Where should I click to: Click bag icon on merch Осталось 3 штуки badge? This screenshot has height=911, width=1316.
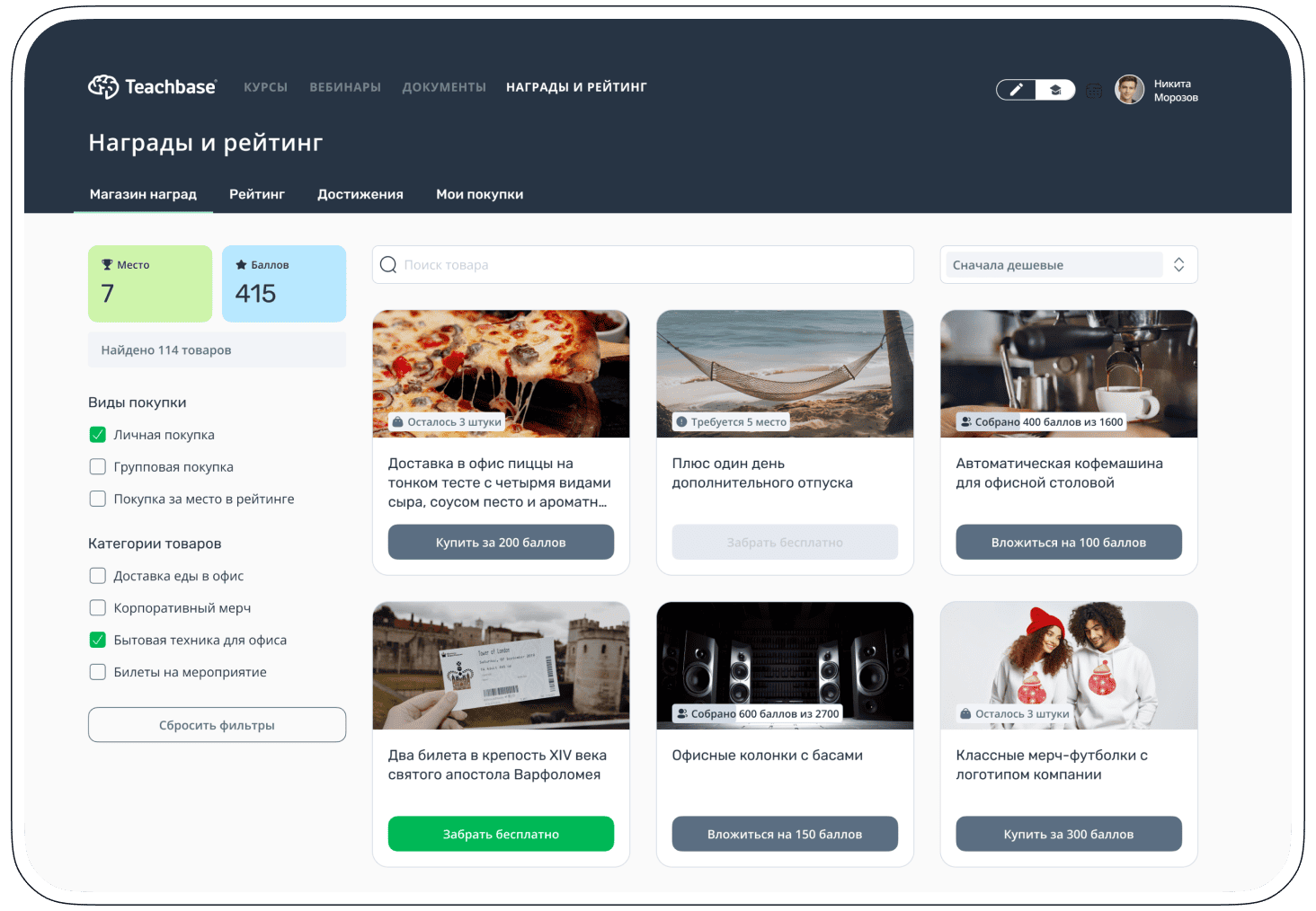tap(965, 714)
